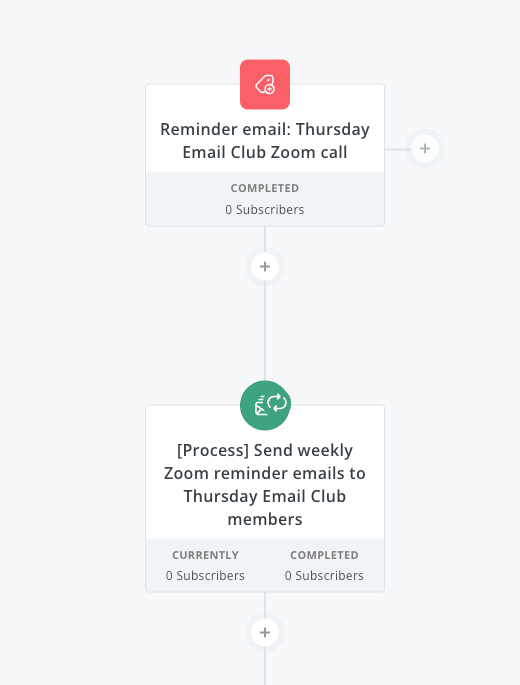Screen dimensions: 520x685
Task: Open the '[Process] Send weekly Zoom reminder emails' title
Action: tap(265, 484)
